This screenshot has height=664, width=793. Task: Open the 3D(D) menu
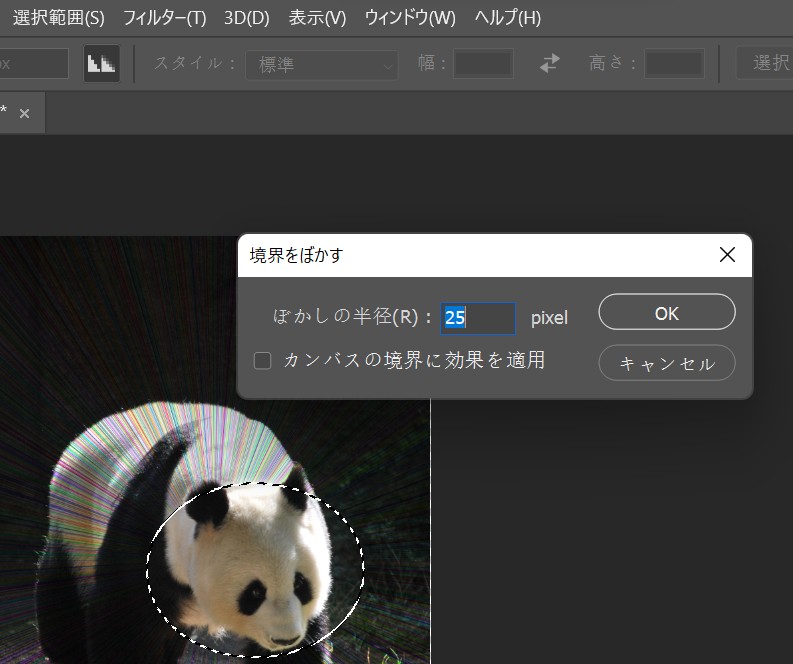coord(247,18)
